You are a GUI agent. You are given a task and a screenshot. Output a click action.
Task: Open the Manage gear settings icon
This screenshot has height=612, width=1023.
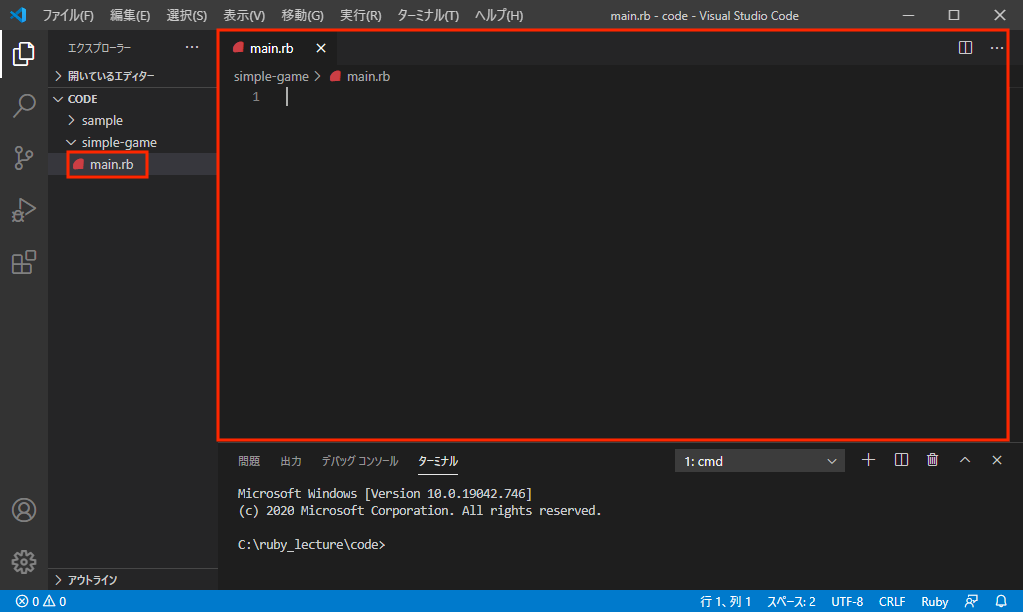(x=24, y=562)
